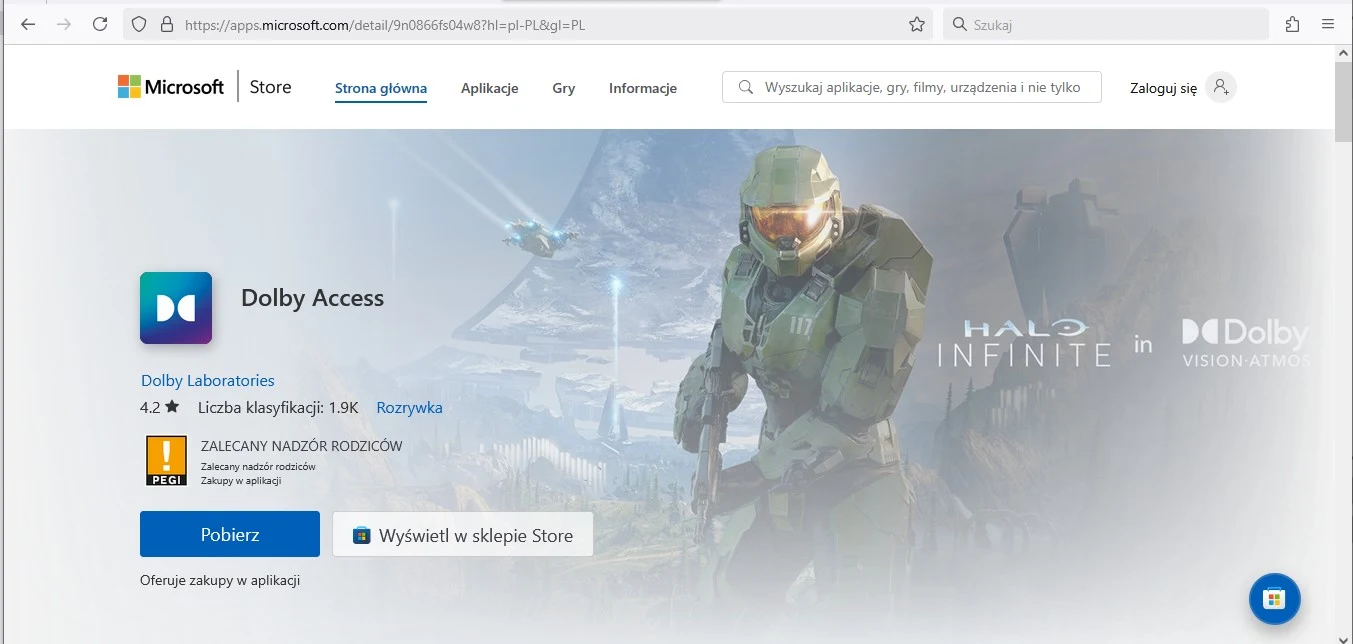Click Zaloguj się to sign in
This screenshot has height=644, width=1353.
point(1163,88)
